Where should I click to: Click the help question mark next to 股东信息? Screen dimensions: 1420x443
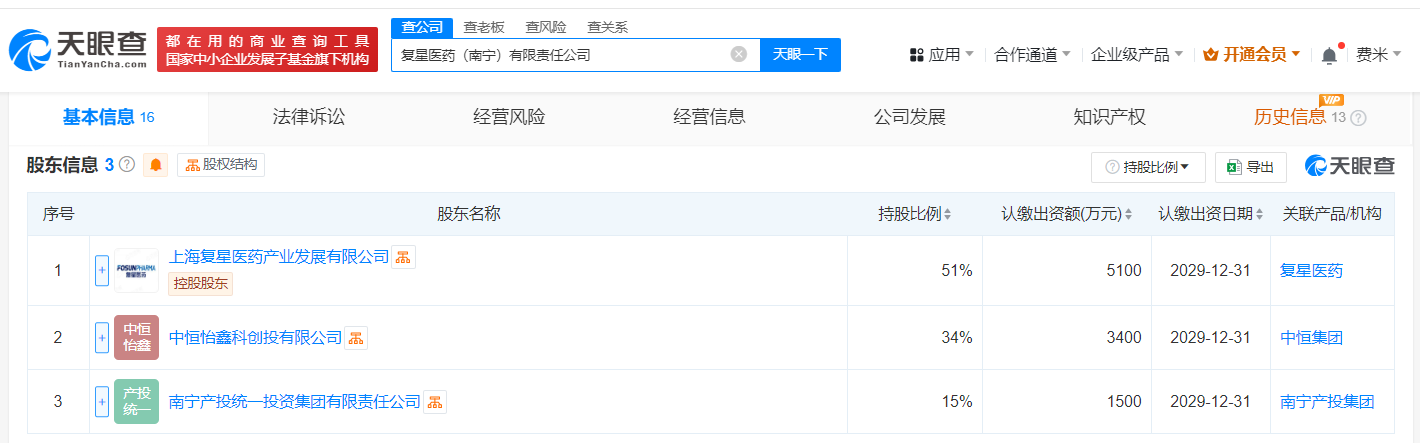pos(127,165)
